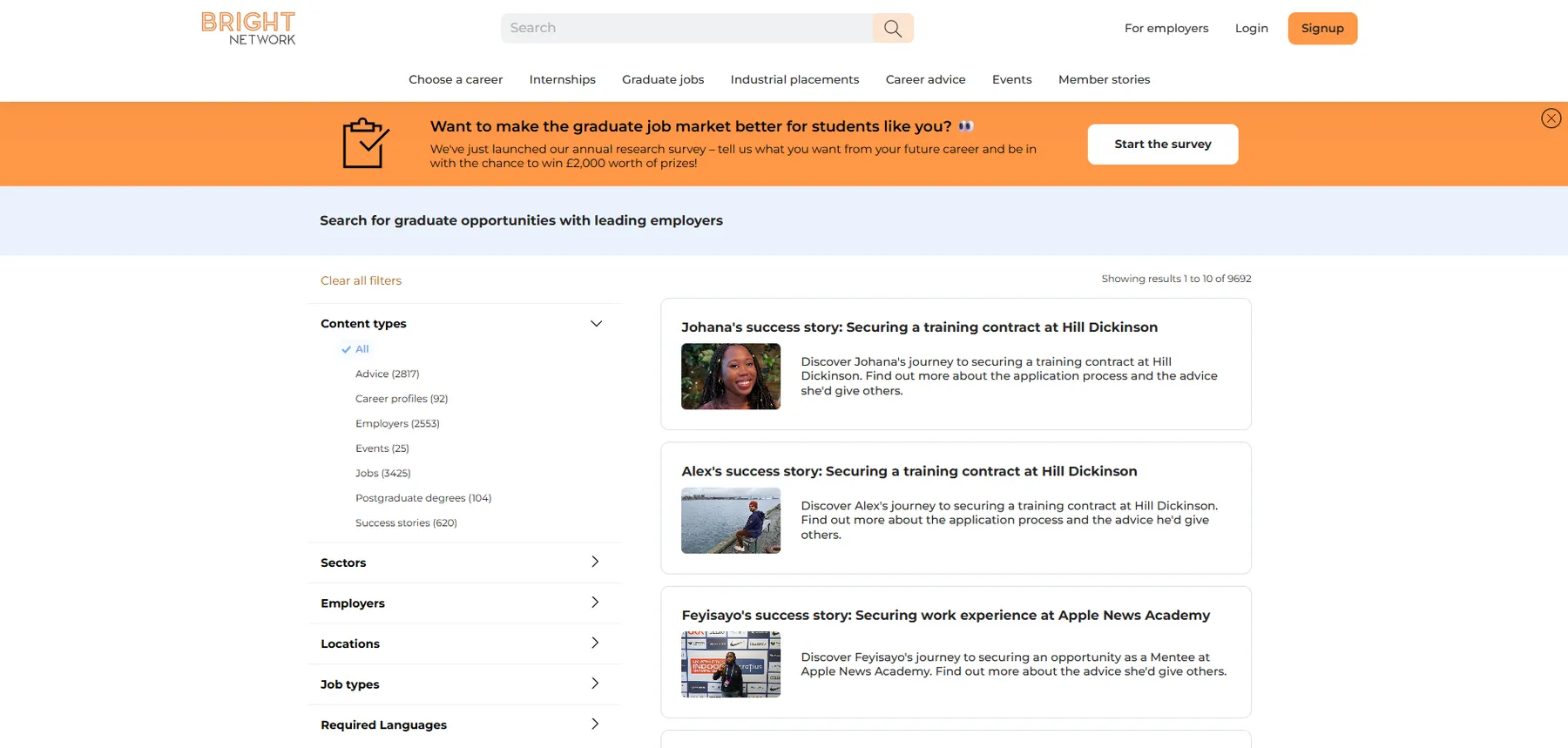The width and height of the screenshot is (1568, 748).
Task: Click the Start the survey button
Action: (x=1162, y=145)
